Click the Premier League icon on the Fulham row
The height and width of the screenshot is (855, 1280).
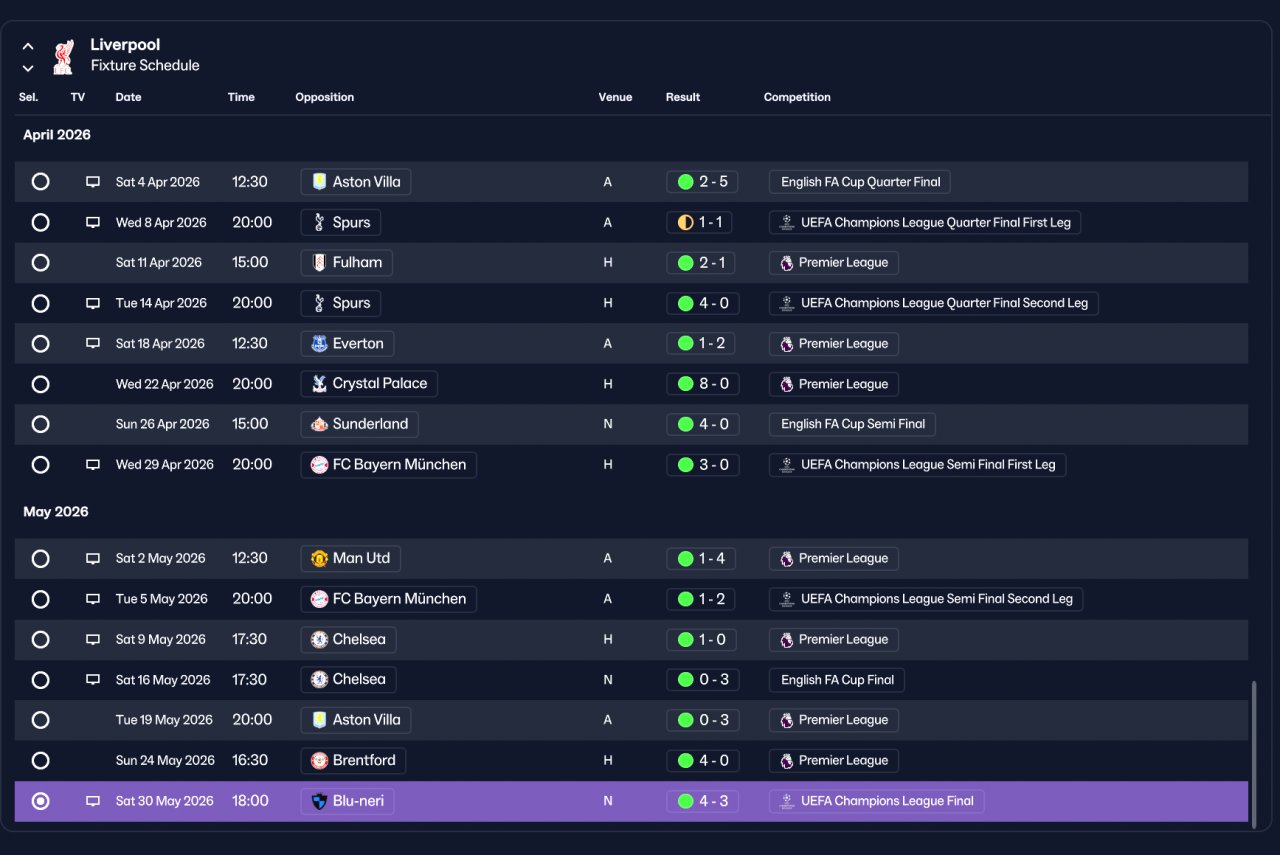[x=787, y=263]
